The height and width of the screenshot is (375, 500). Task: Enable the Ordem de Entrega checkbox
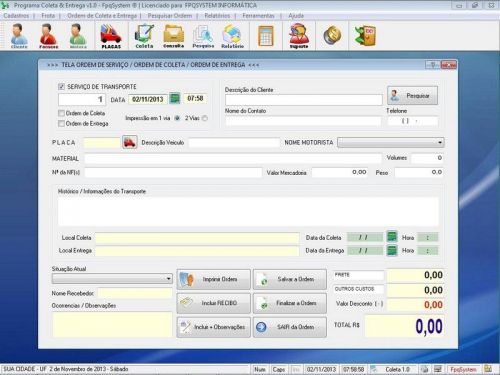pos(61,124)
